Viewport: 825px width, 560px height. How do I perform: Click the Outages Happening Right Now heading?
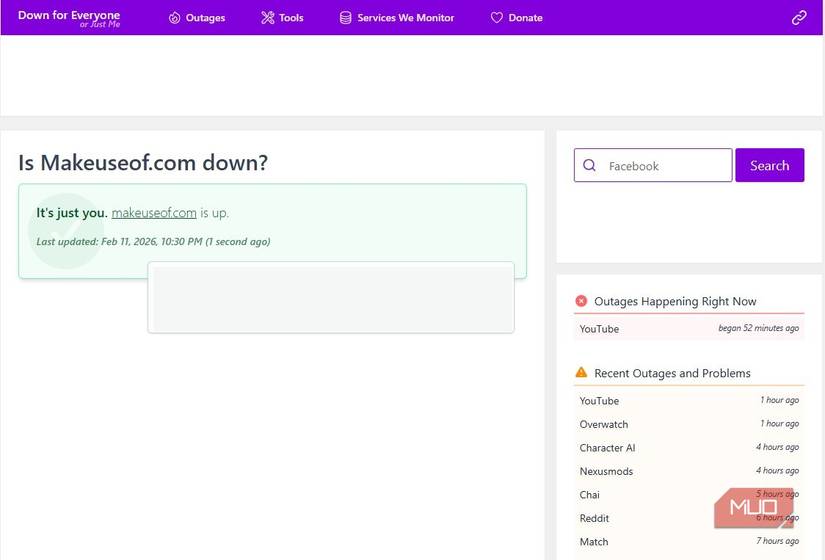(x=675, y=301)
